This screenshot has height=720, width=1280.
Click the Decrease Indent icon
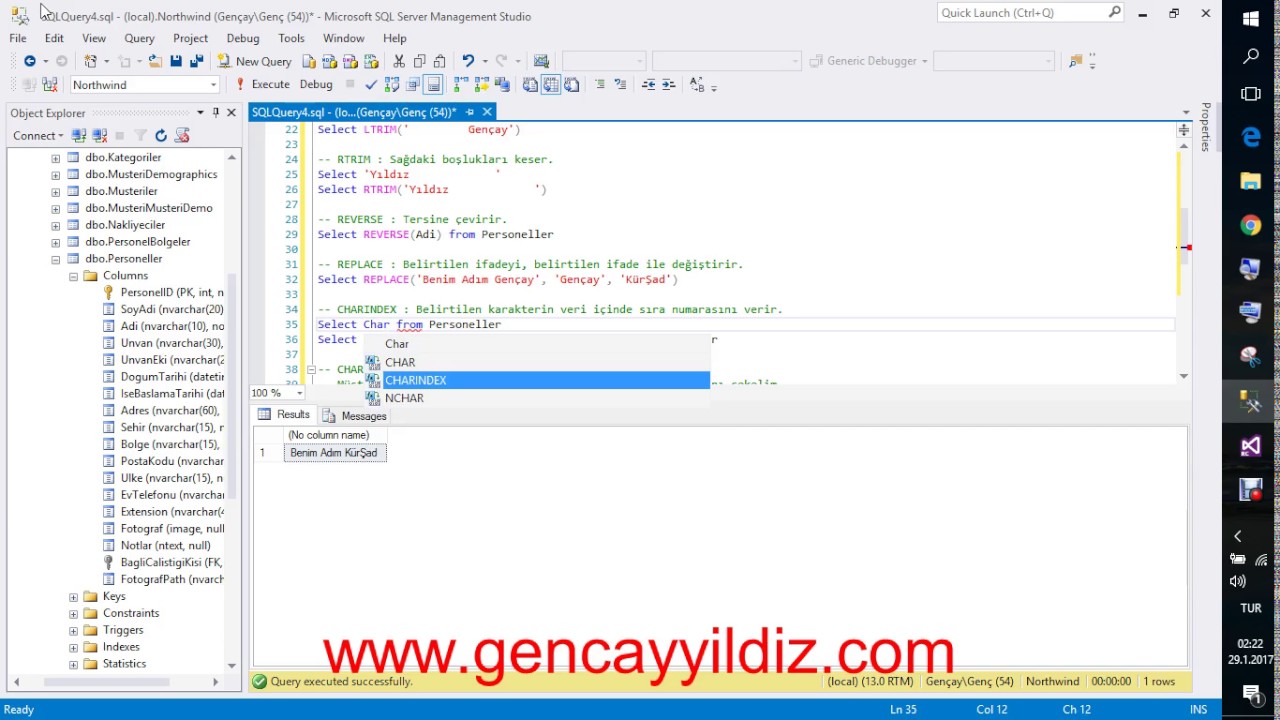(x=648, y=85)
